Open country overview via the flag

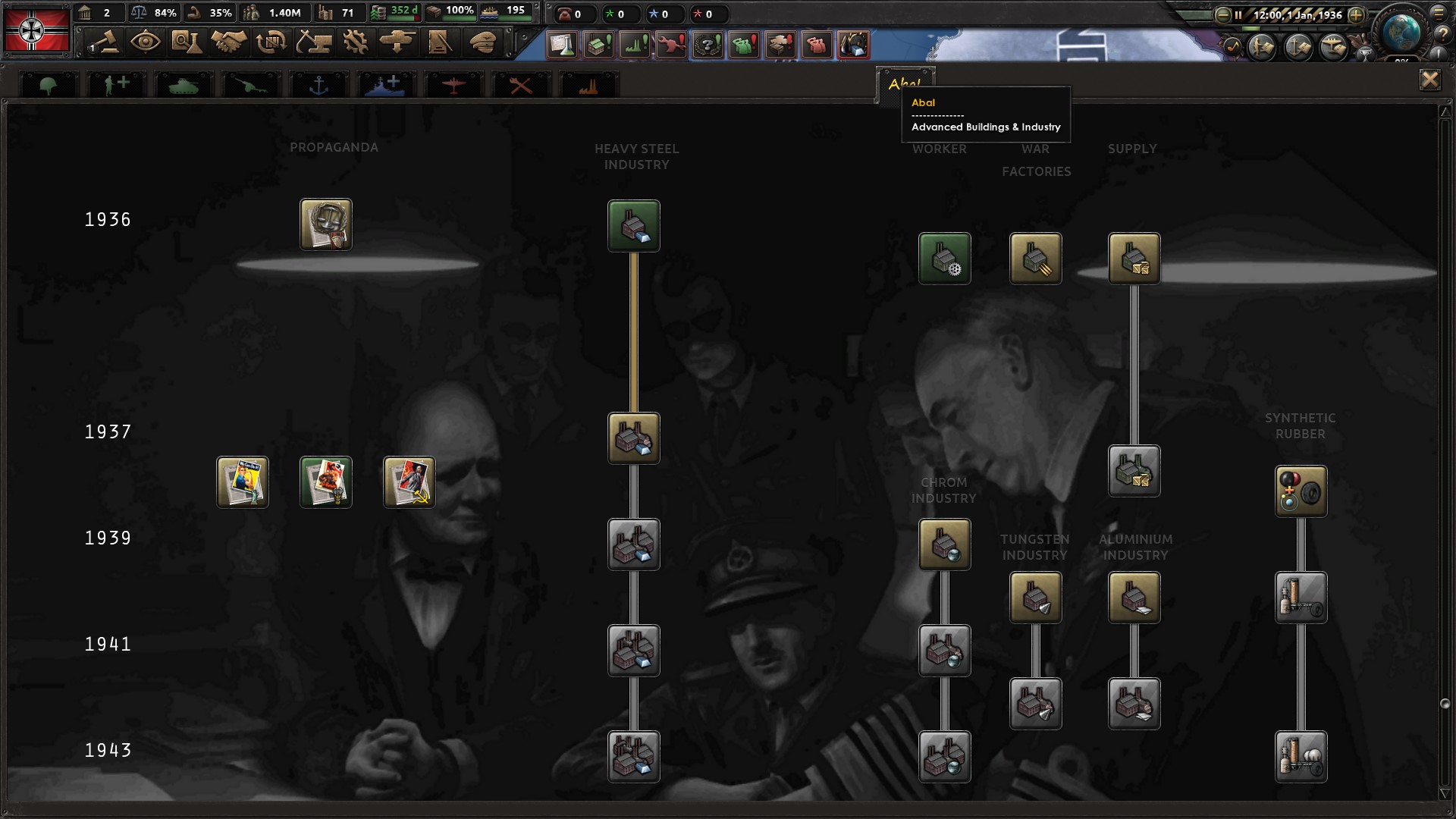(x=36, y=30)
